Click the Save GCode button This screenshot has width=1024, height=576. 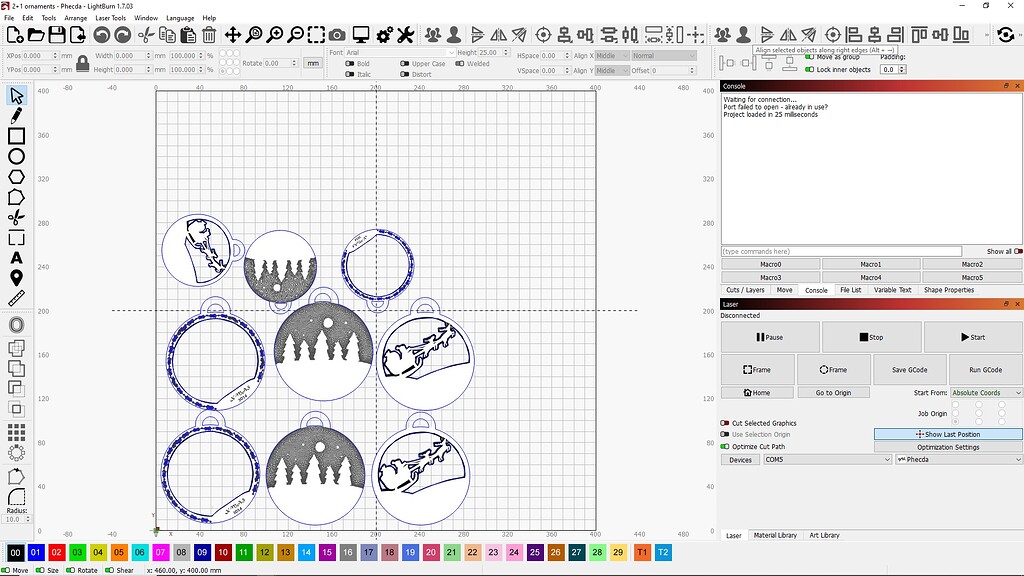pyautogui.click(x=909, y=370)
